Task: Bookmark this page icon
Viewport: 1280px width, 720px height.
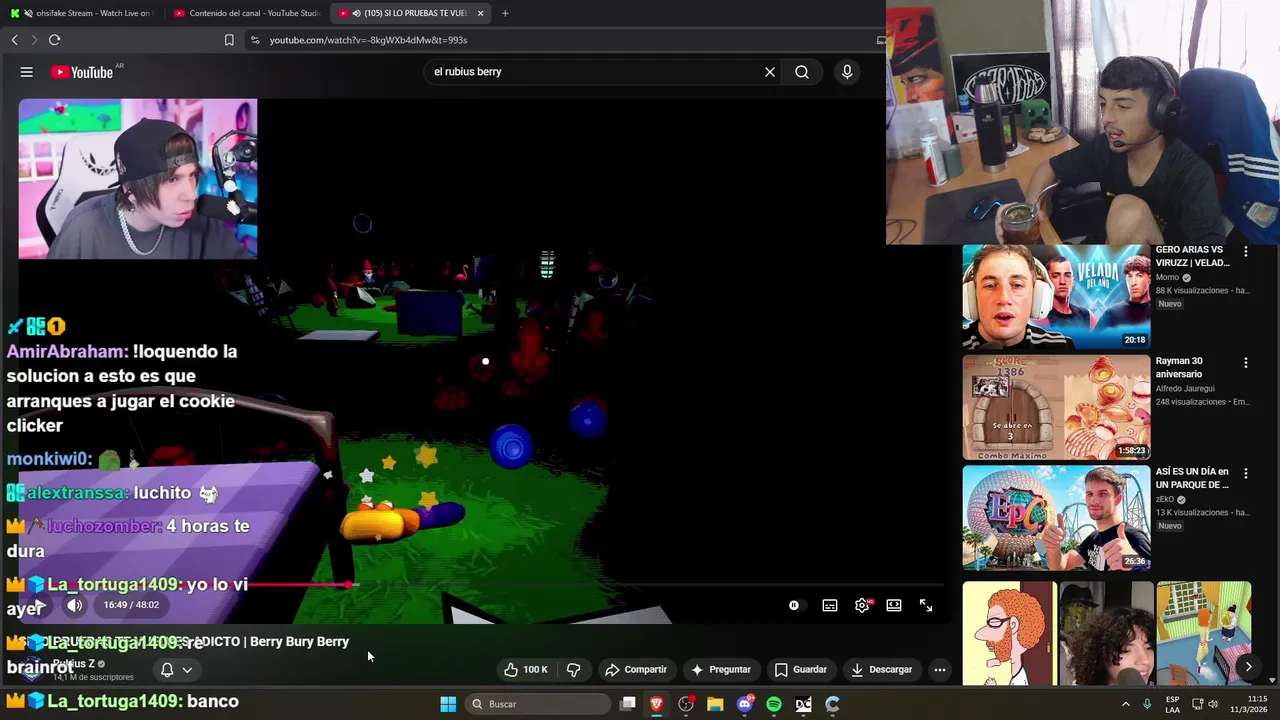Action: (x=229, y=40)
